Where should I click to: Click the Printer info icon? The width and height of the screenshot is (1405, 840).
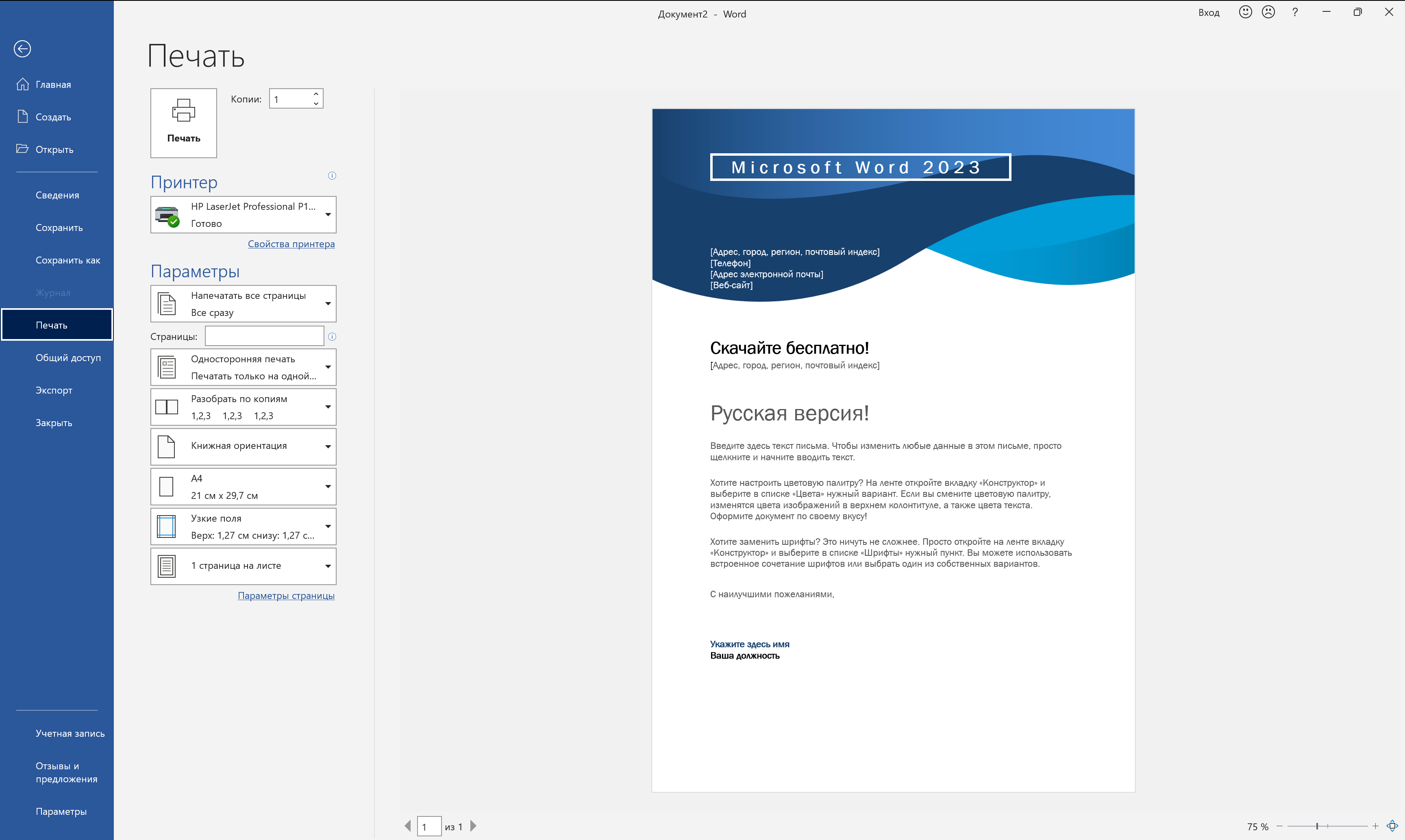[332, 176]
